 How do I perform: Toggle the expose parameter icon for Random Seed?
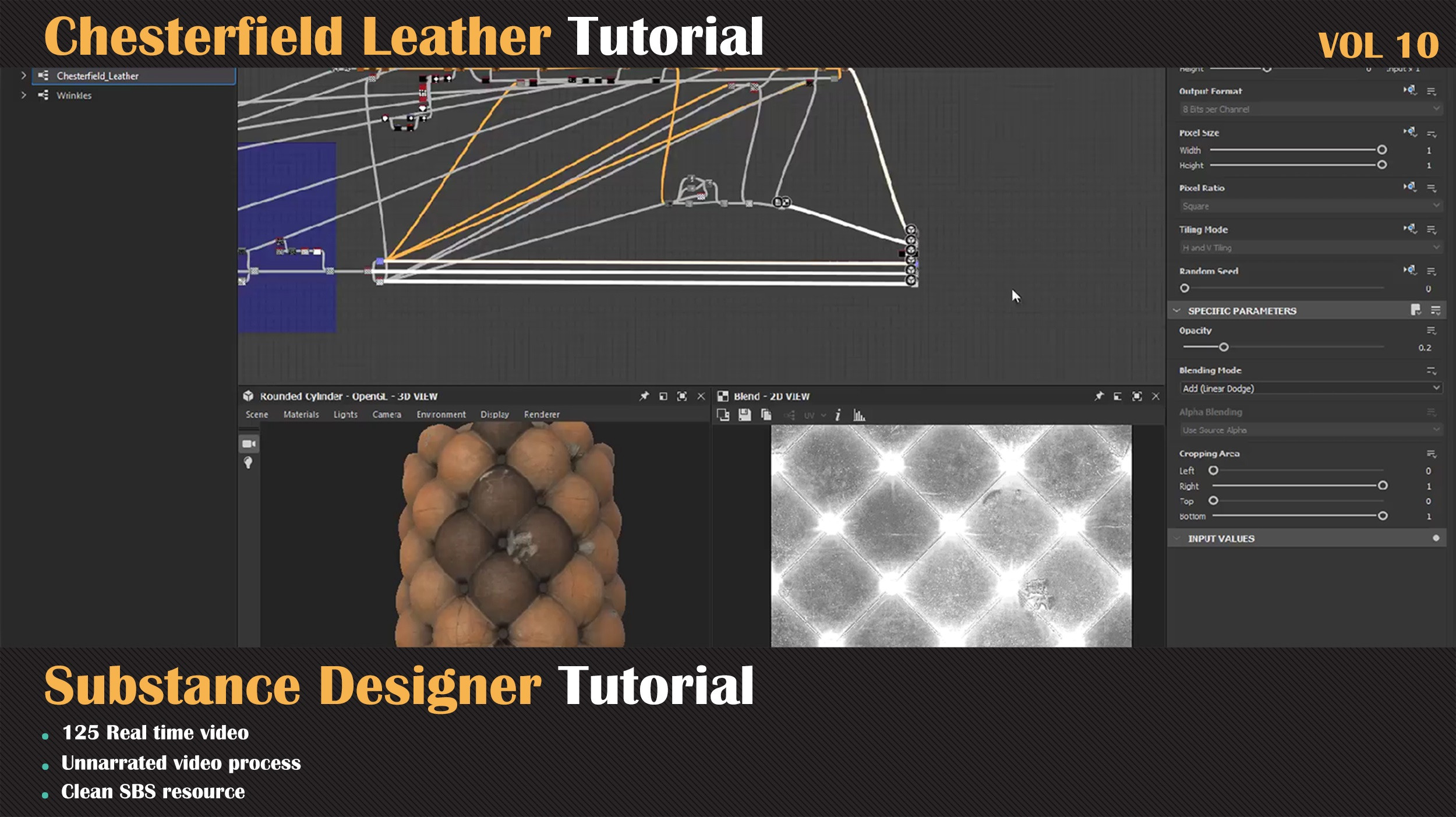(x=1410, y=270)
